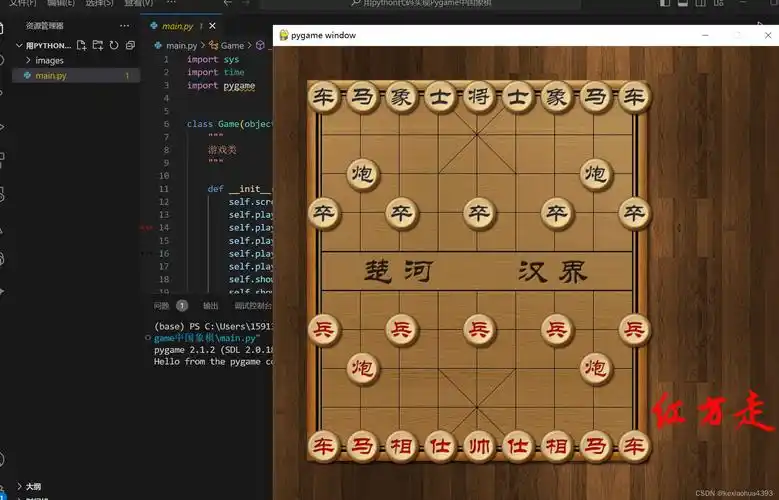Image resolution: width=779 pixels, height=500 pixels.
Task: Click terminal line 'pygame 2.1.2 (SDL'
Action: 214,350
